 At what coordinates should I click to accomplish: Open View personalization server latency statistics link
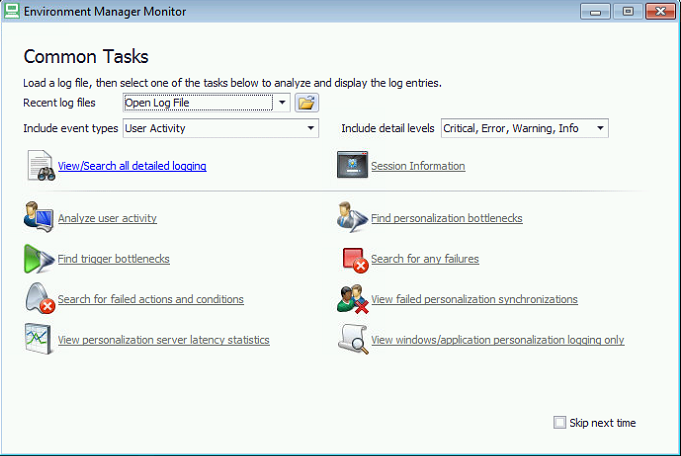(x=164, y=340)
